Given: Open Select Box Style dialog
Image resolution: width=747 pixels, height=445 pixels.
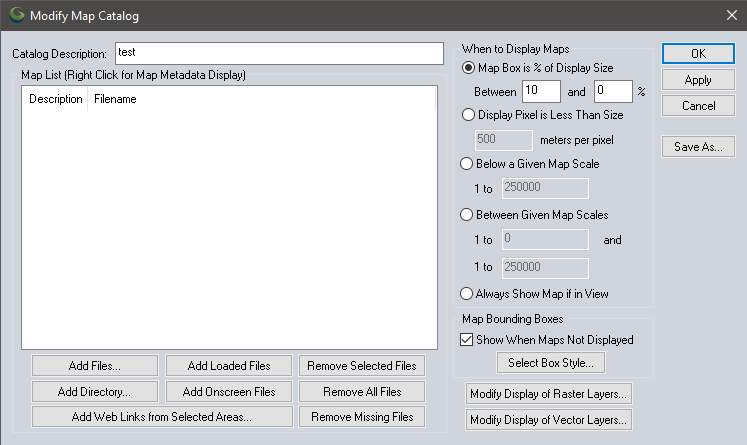Looking at the screenshot, I should click(x=556, y=362).
